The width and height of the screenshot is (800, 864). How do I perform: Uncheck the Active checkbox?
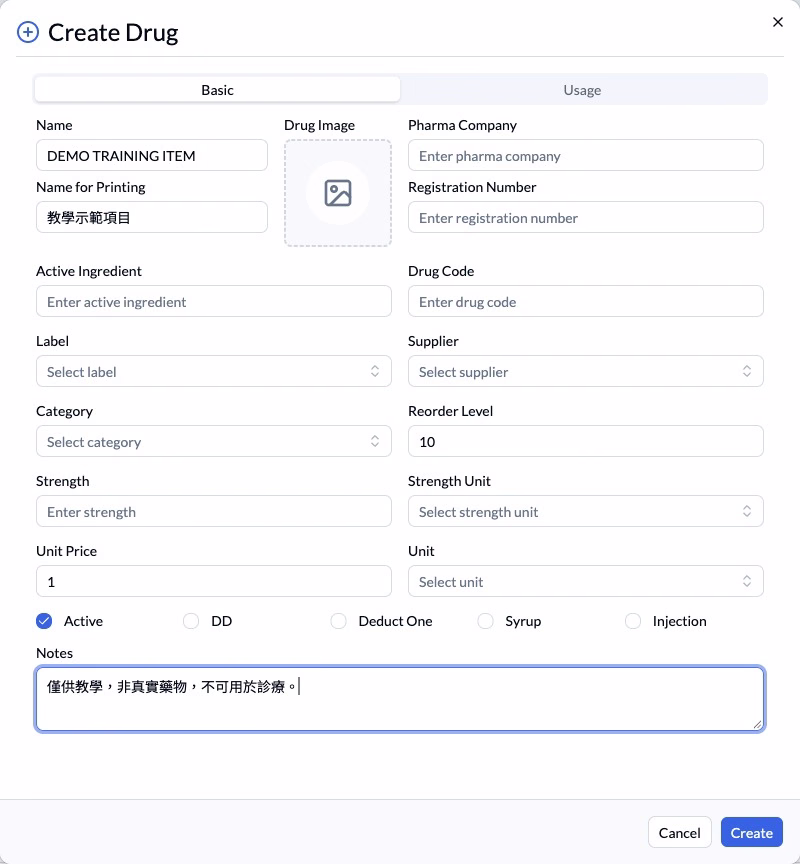pos(44,621)
